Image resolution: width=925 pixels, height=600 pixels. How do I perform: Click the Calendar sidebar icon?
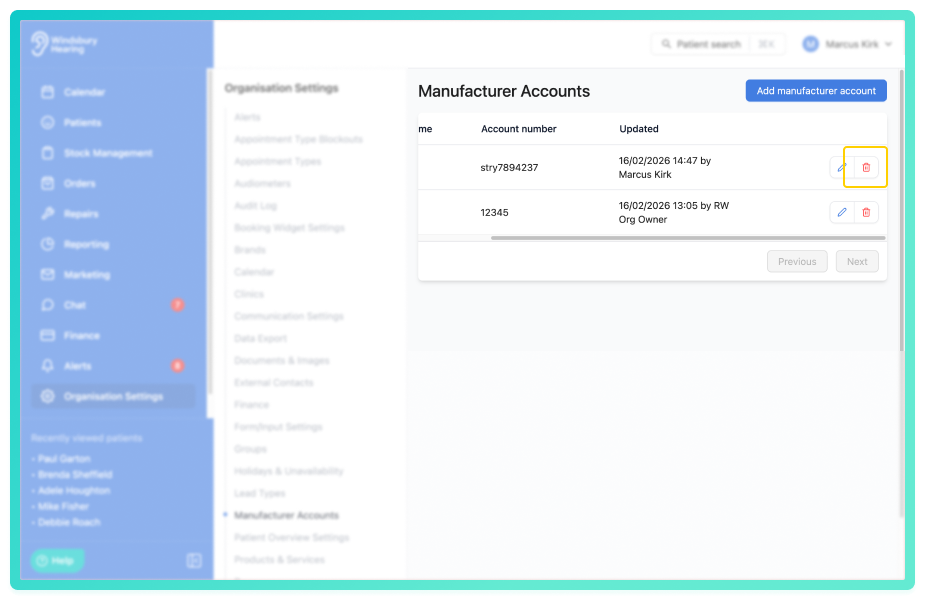click(48, 92)
